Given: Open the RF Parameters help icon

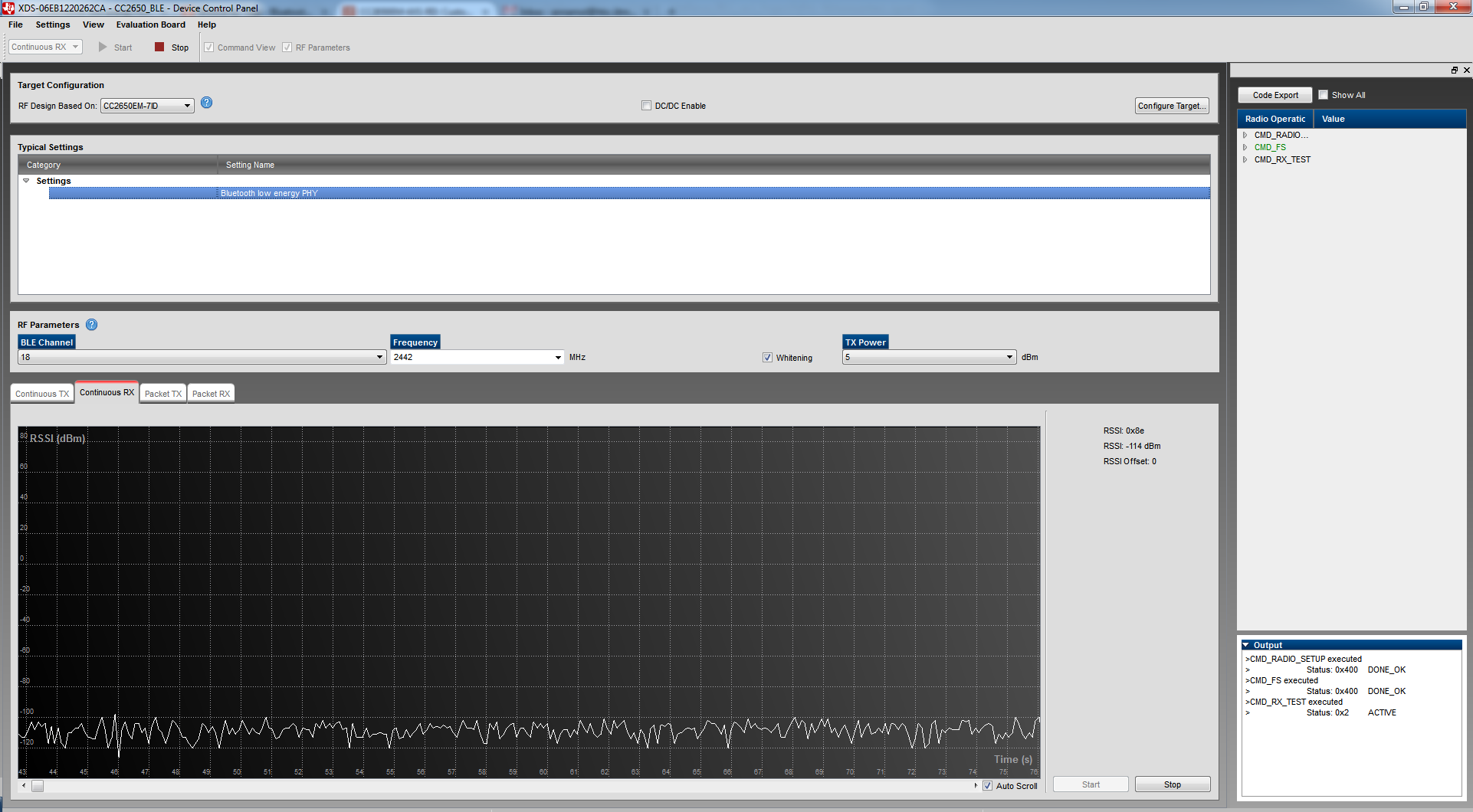Looking at the screenshot, I should 92,325.
